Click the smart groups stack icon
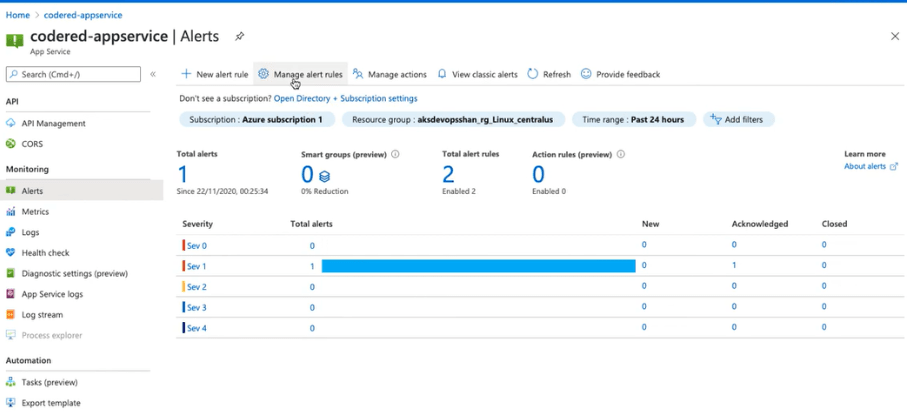 tap(325, 176)
